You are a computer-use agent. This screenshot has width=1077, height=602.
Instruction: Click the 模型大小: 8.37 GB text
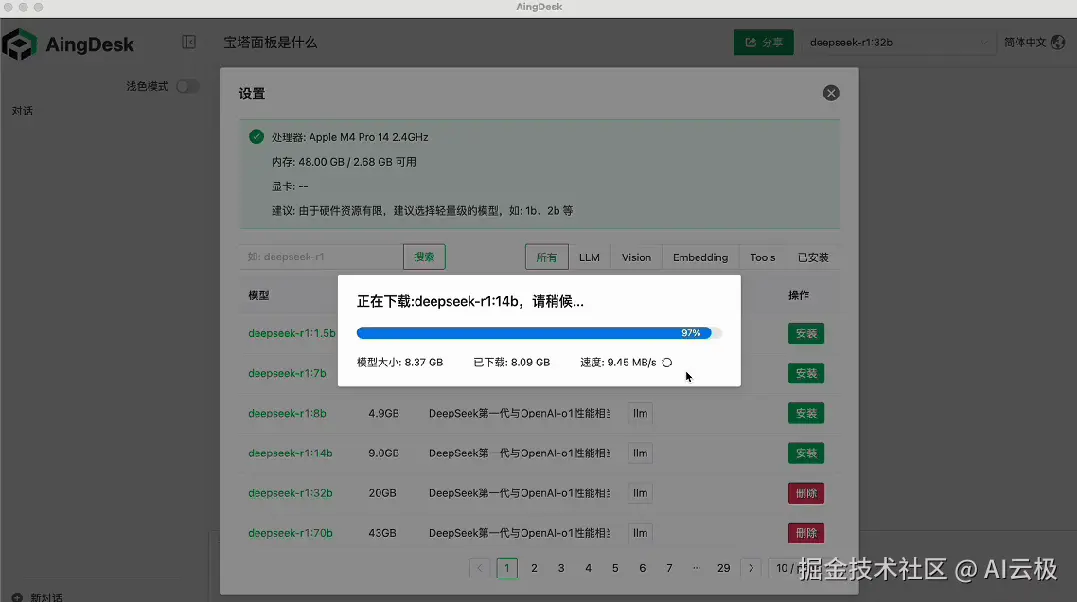[400, 362]
